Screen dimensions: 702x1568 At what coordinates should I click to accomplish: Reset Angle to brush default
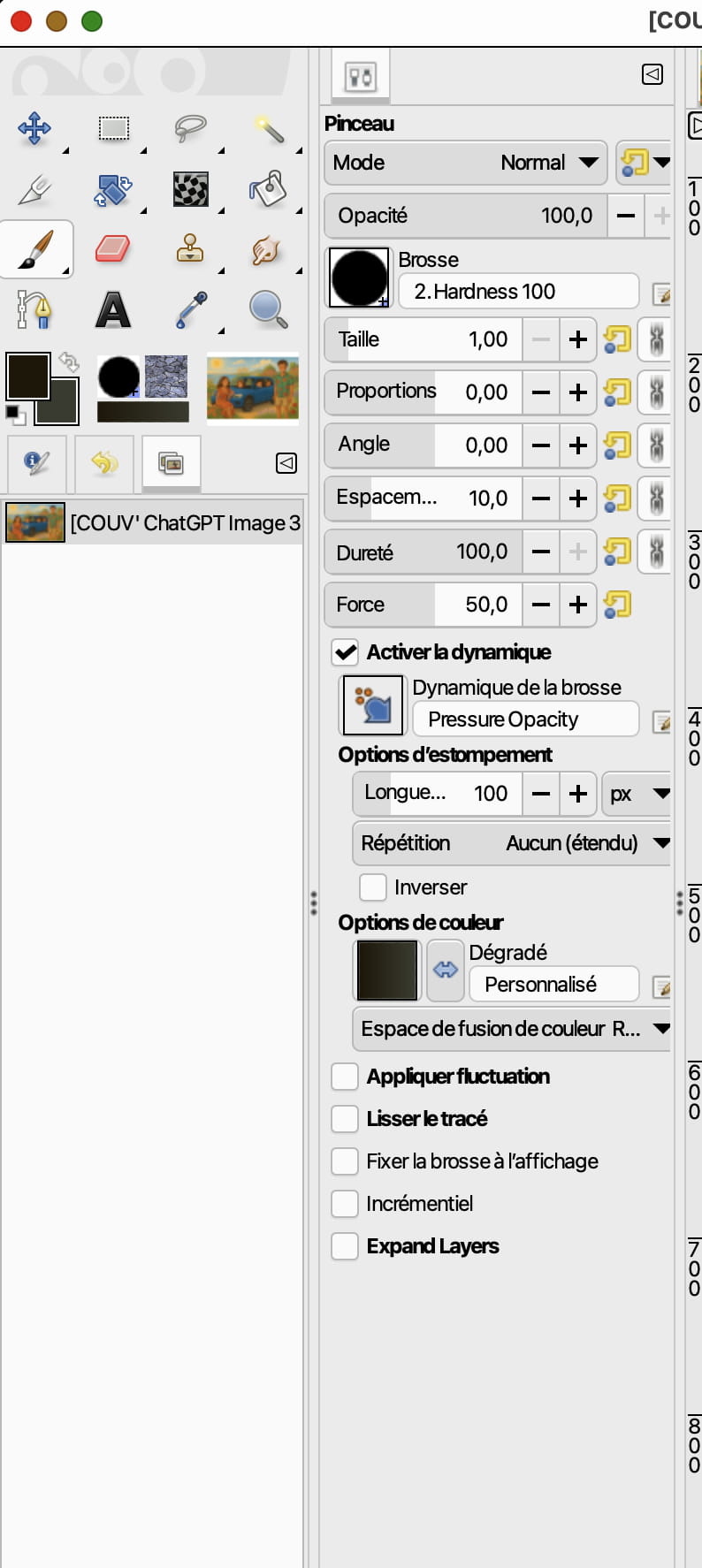(x=617, y=445)
